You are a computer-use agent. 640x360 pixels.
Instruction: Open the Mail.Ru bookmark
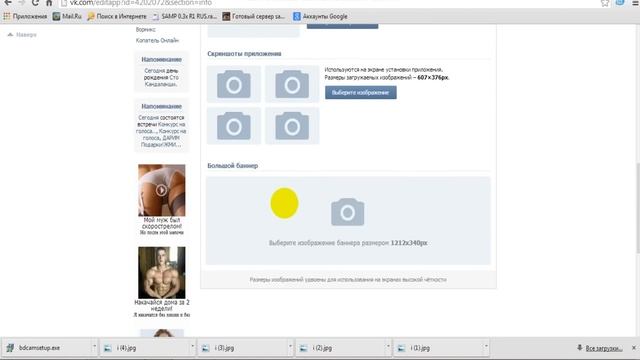(67, 16)
